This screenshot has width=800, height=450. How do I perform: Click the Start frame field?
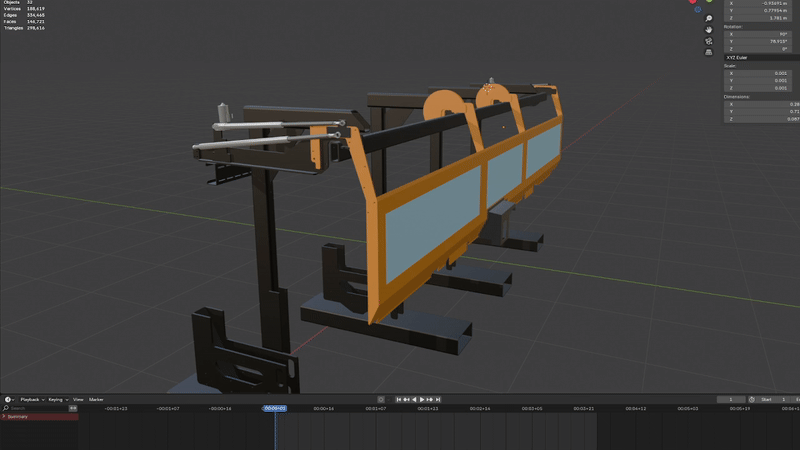[772, 399]
